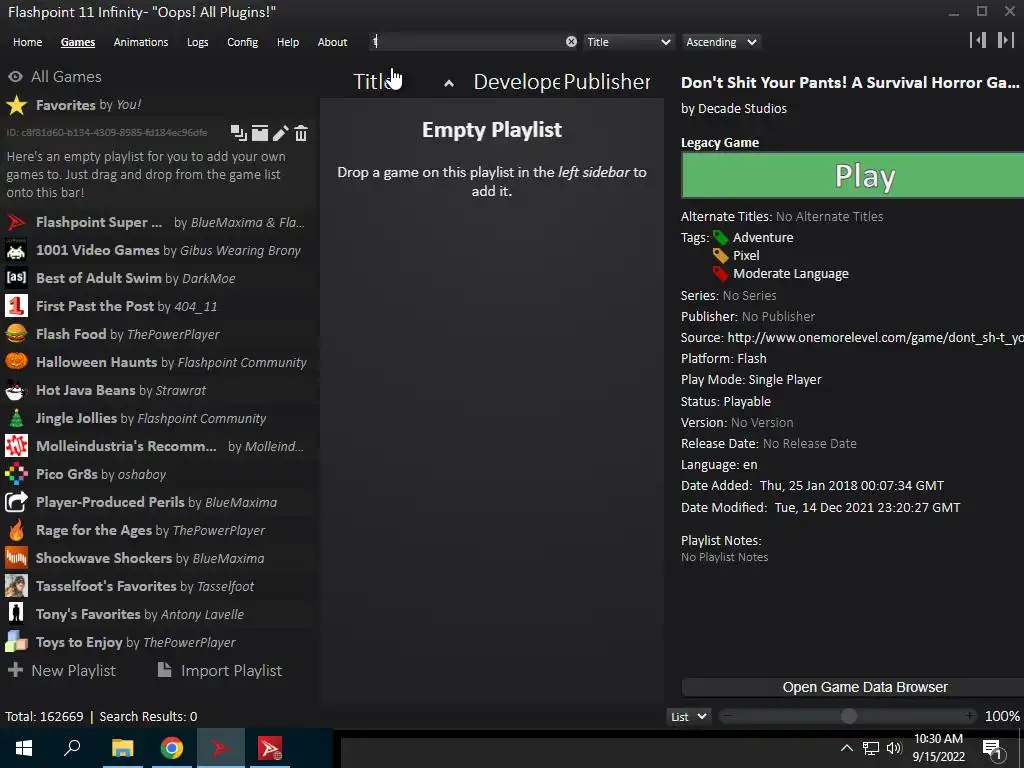The image size is (1024, 768).
Task: Click the 1001 Video Games playlist icon
Action: click(x=16, y=250)
